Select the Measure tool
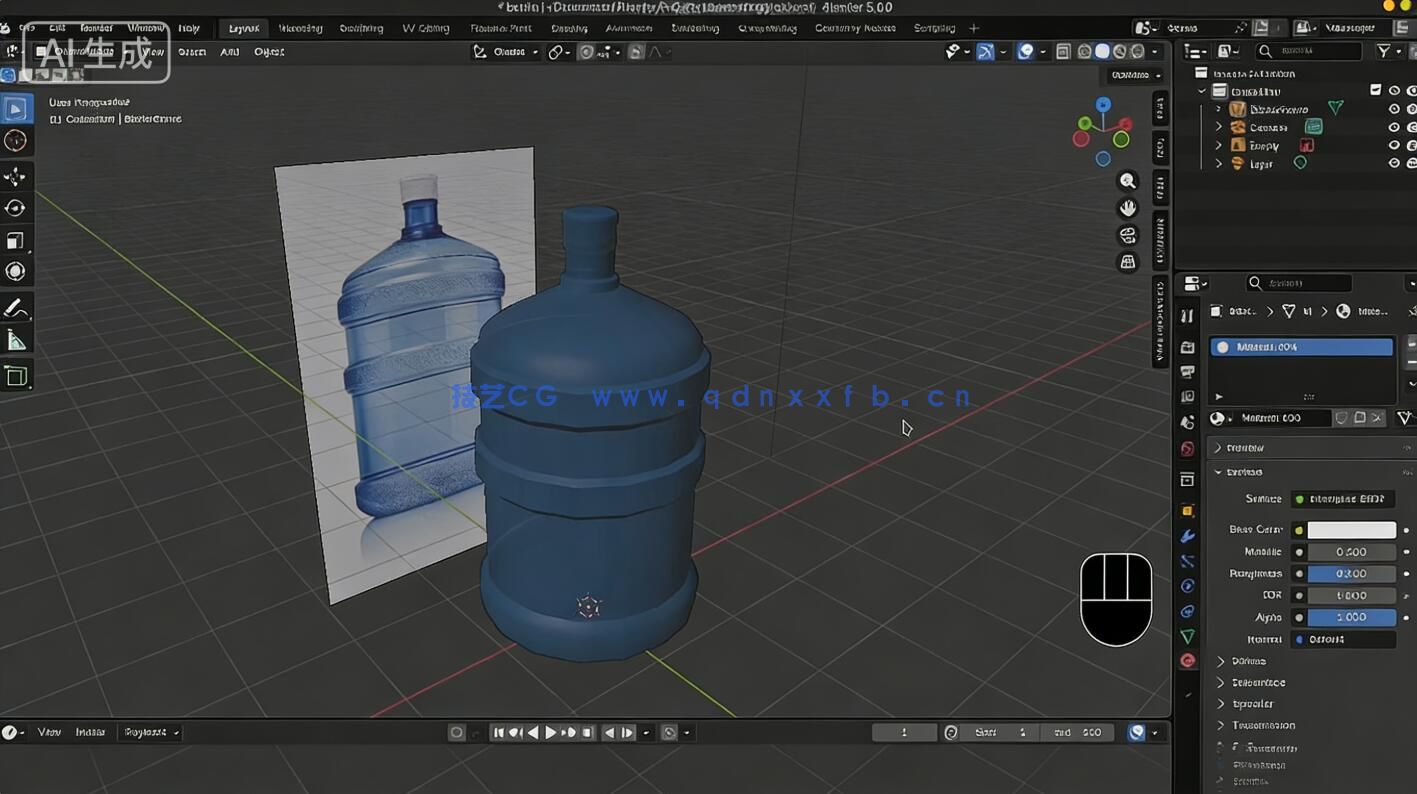 pyautogui.click(x=15, y=339)
